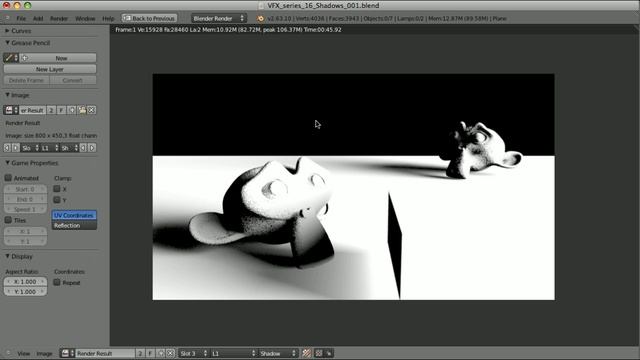Open the Help menu
The height and width of the screenshot is (360, 640).
click(x=108, y=18)
